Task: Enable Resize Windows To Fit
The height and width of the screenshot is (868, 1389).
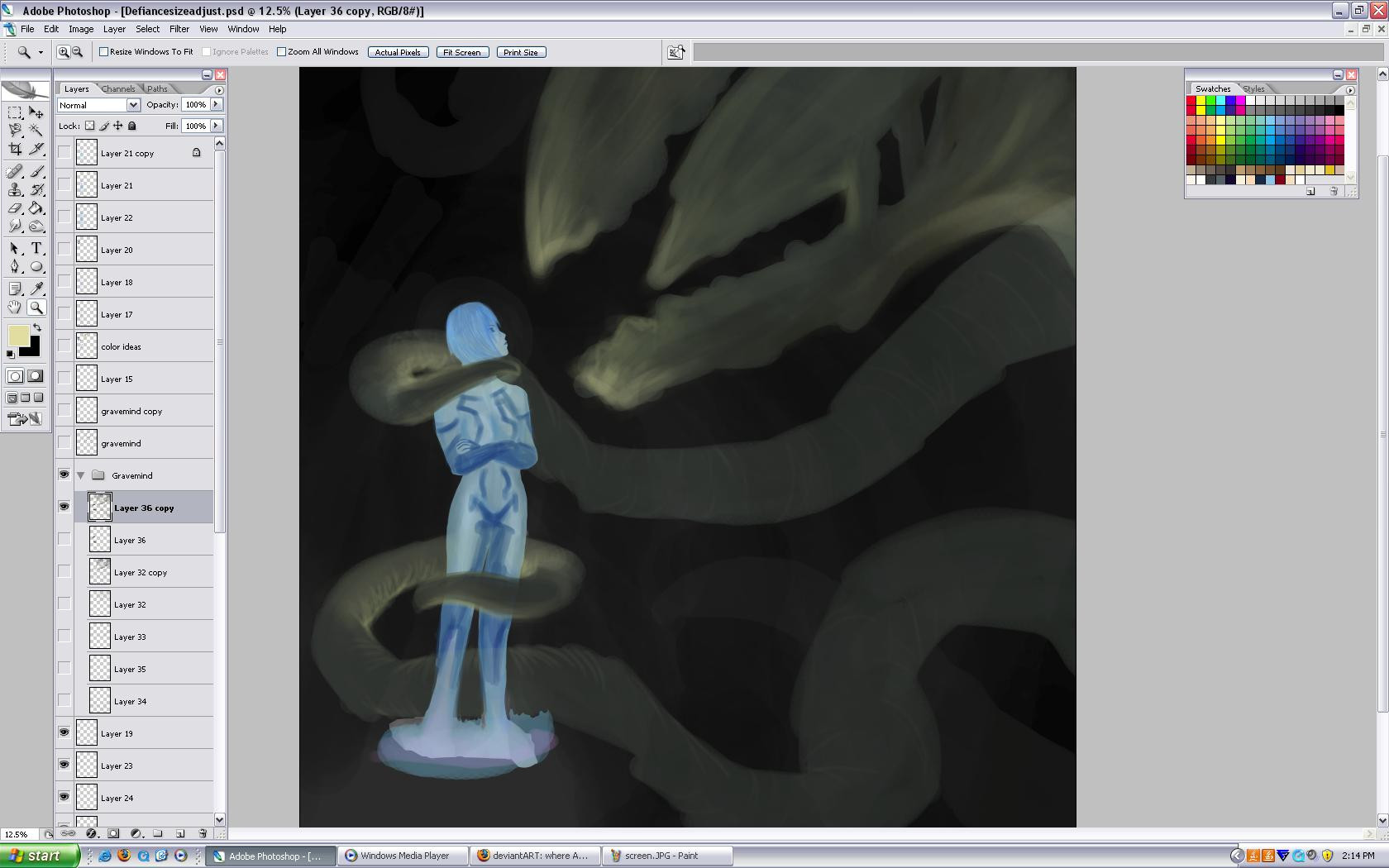Action: pyautogui.click(x=104, y=52)
